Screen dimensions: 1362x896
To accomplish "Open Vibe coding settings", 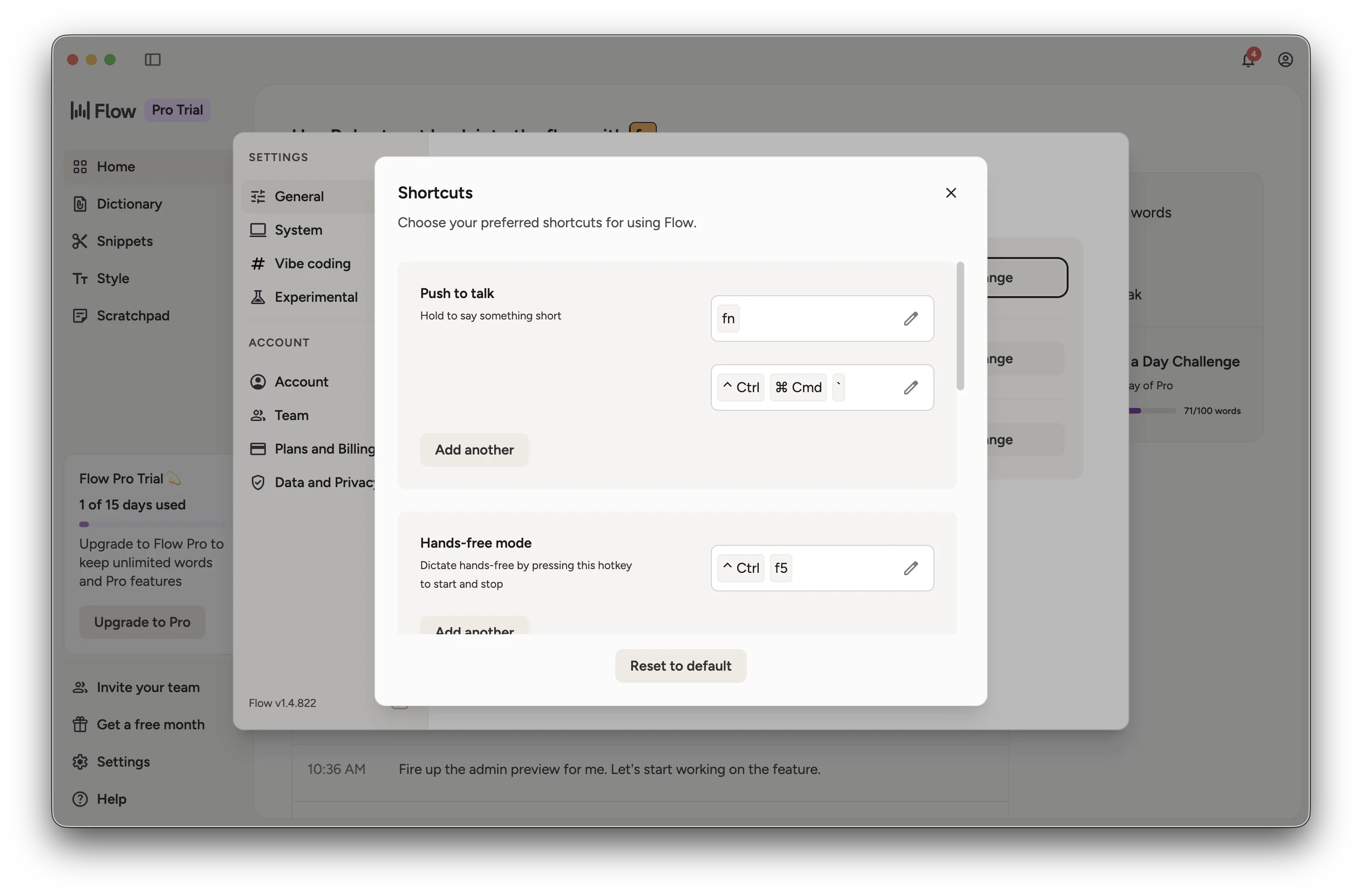I will coord(312,263).
